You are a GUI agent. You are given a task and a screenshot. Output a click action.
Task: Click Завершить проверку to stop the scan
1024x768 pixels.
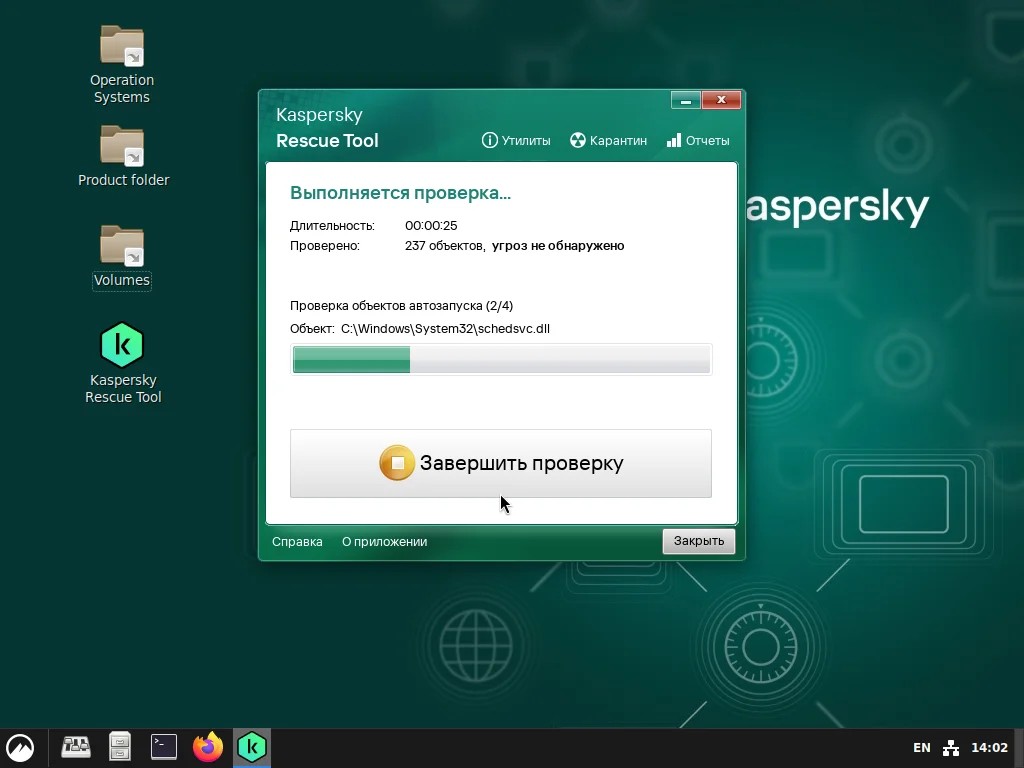(x=501, y=463)
